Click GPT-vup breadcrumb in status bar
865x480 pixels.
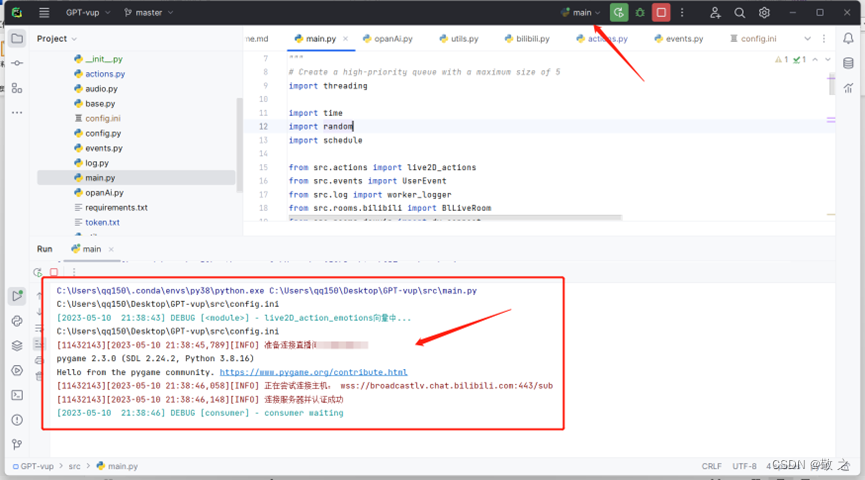pos(33,466)
